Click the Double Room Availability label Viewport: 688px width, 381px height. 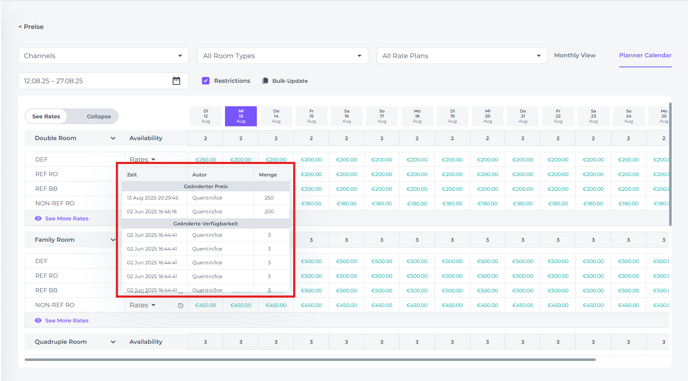(x=146, y=138)
